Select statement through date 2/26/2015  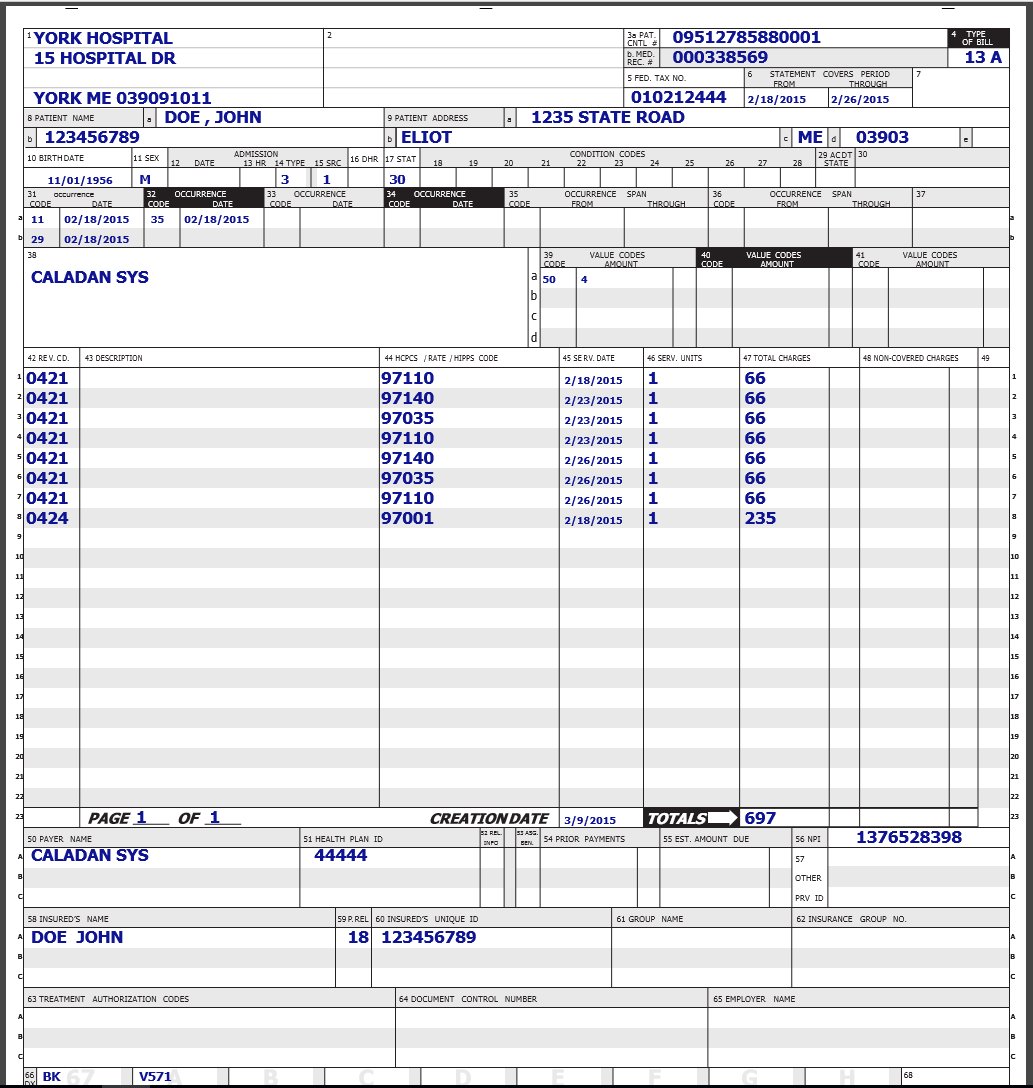[860, 99]
